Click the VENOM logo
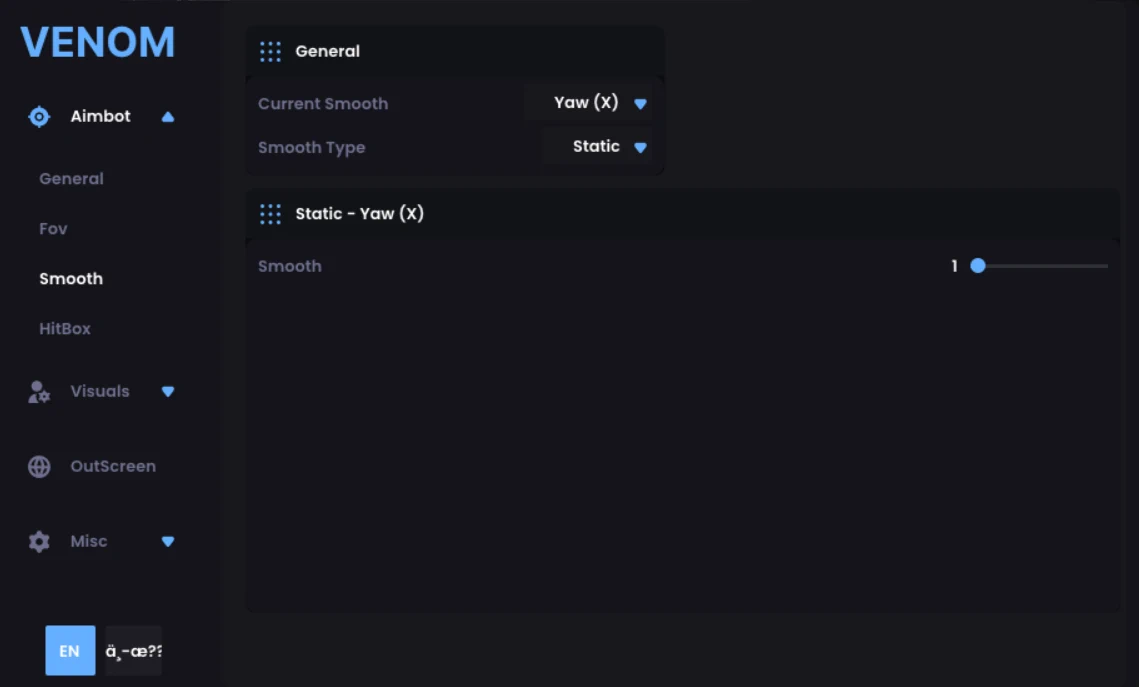 click(98, 42)
